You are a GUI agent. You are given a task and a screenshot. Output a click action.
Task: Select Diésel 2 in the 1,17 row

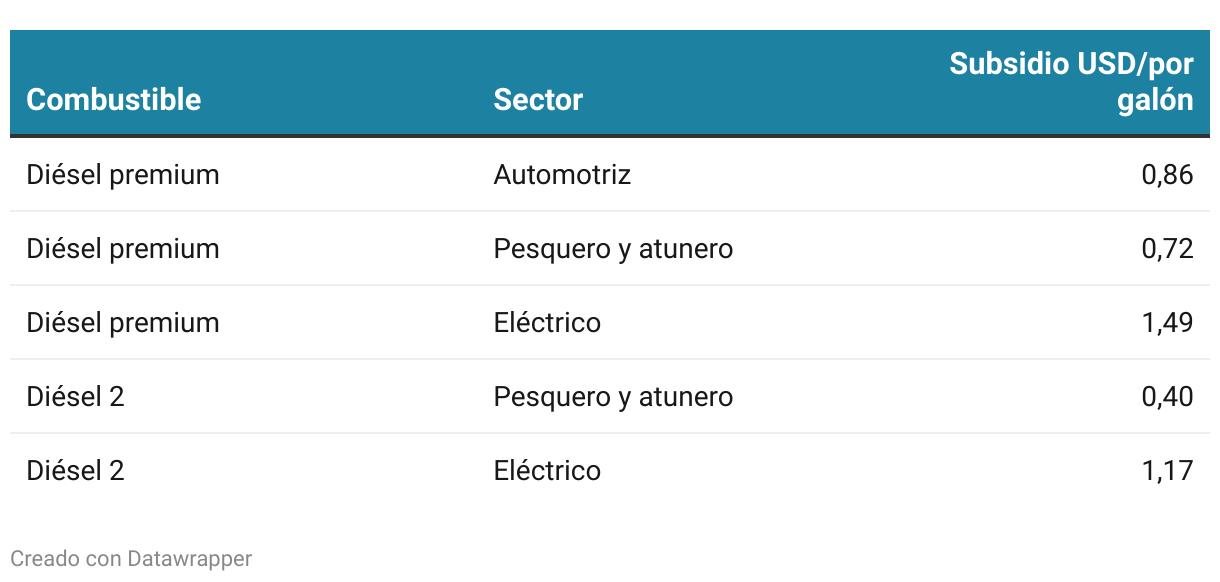pos(75,471)
